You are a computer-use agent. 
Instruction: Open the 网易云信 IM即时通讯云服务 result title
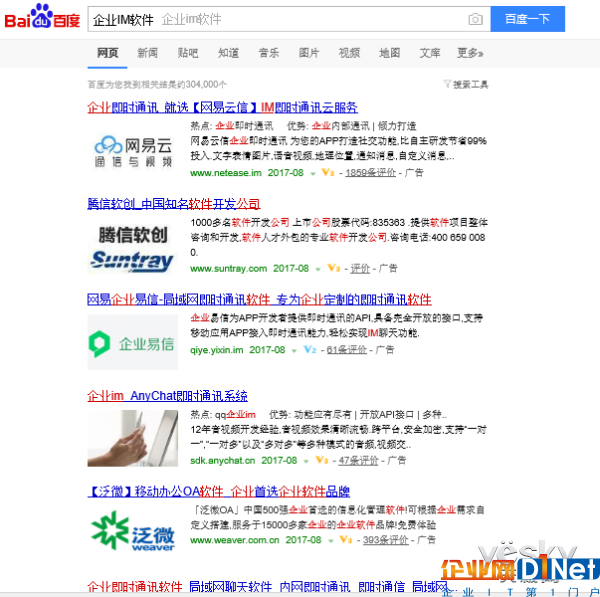[222, 108]
